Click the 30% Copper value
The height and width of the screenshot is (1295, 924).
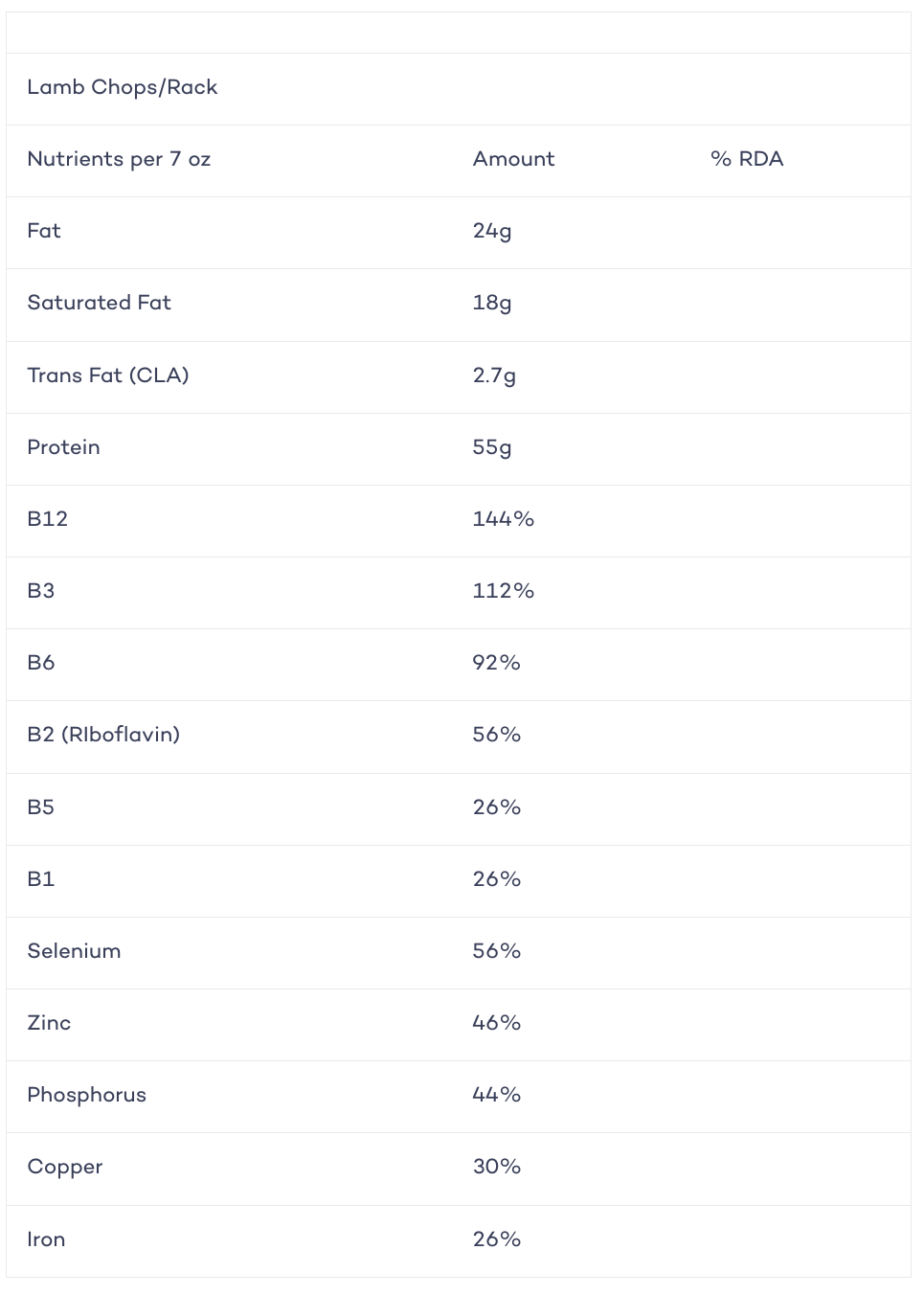tap(497, 1167)
